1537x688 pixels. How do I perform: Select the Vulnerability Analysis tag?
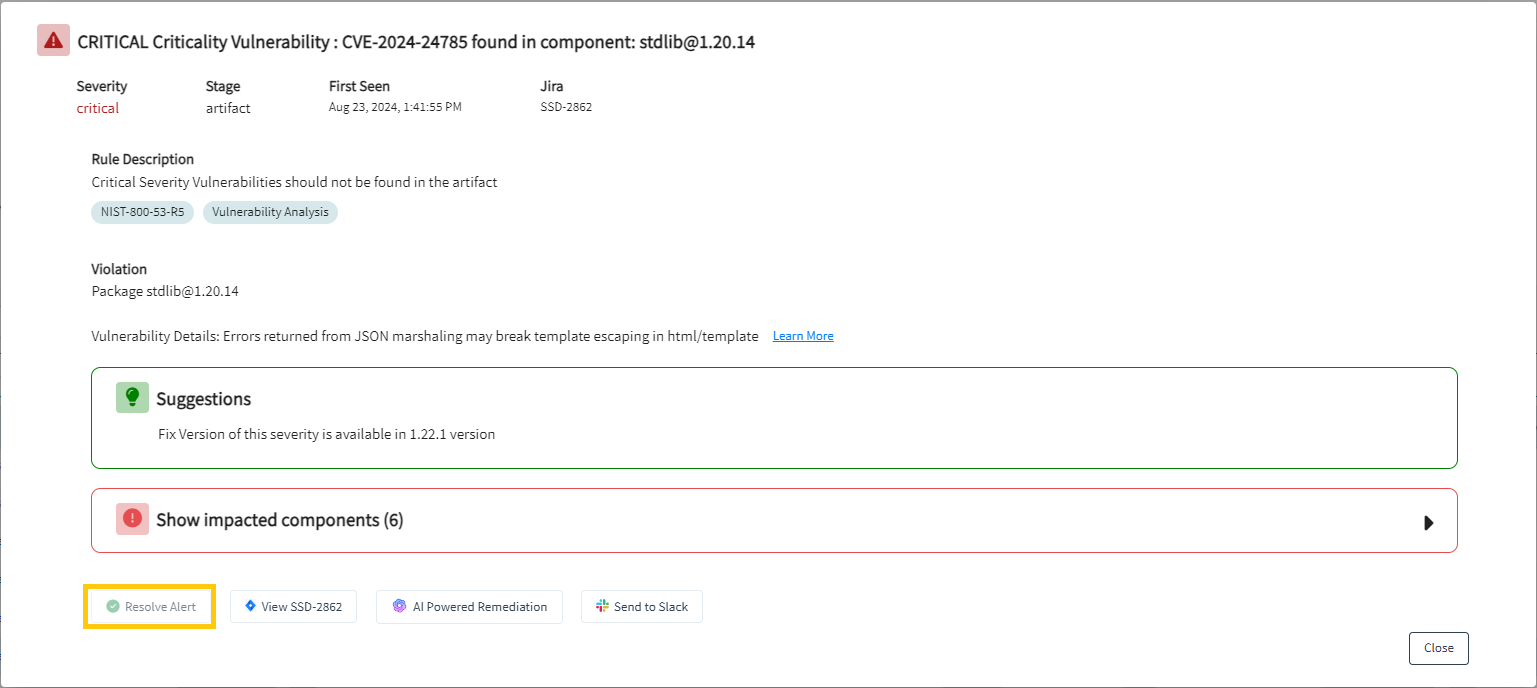coord(270,212)
